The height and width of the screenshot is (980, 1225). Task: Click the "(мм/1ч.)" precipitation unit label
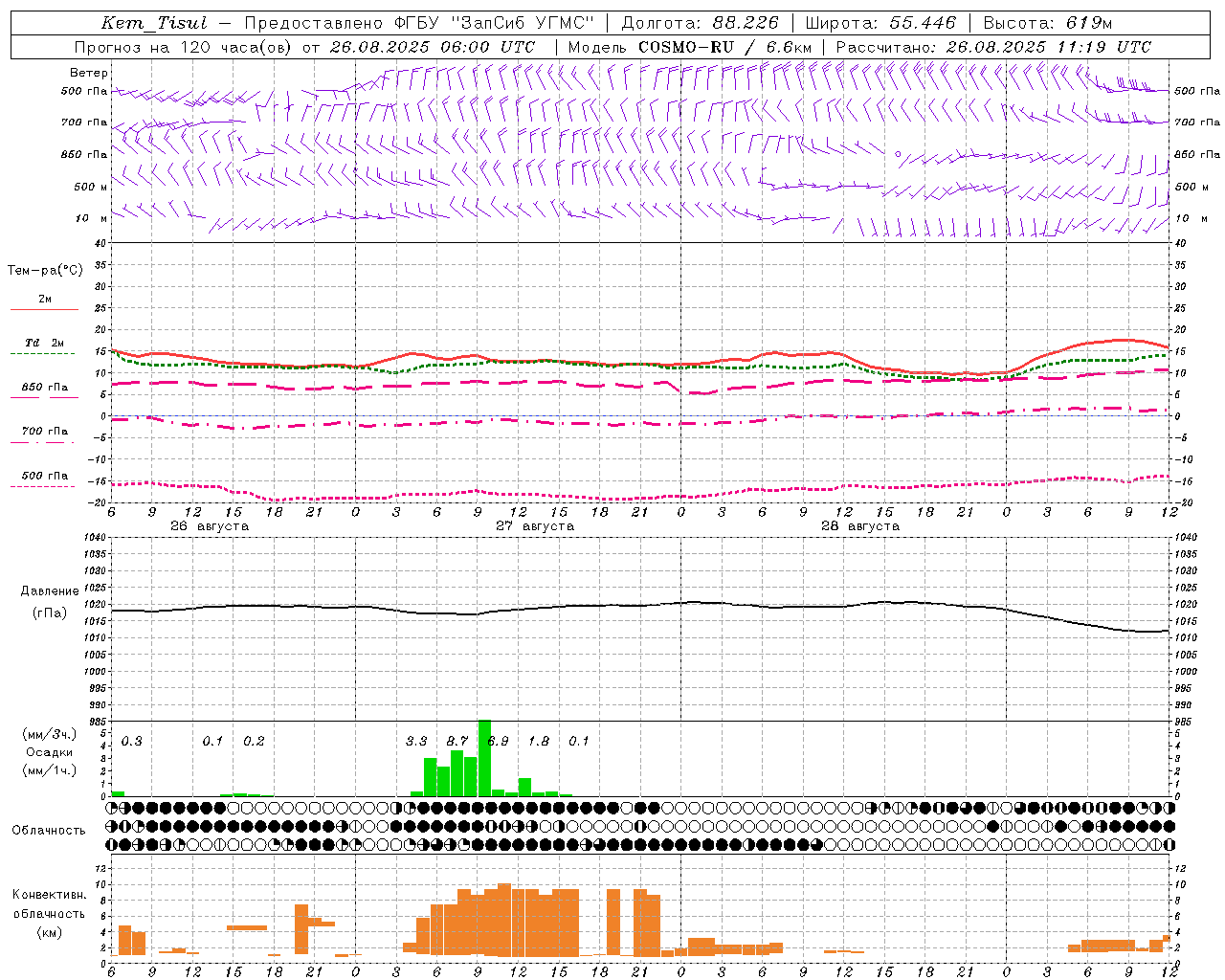click(x=49, y=770)
